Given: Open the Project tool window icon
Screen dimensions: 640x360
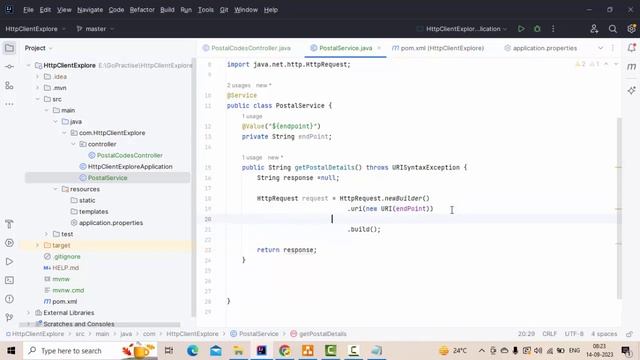Looking at the screenshot, I should tap(9, 48).
